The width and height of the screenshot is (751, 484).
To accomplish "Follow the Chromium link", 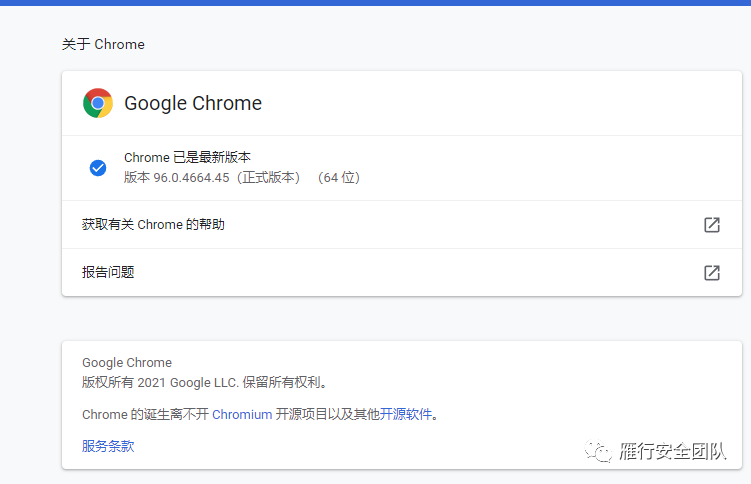I will 242,414.
